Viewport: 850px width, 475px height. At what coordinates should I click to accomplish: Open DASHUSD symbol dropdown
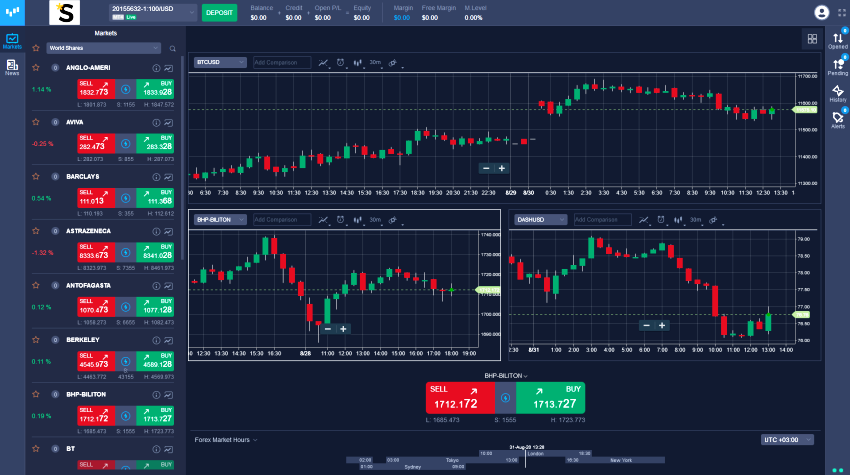click(540, 220)
